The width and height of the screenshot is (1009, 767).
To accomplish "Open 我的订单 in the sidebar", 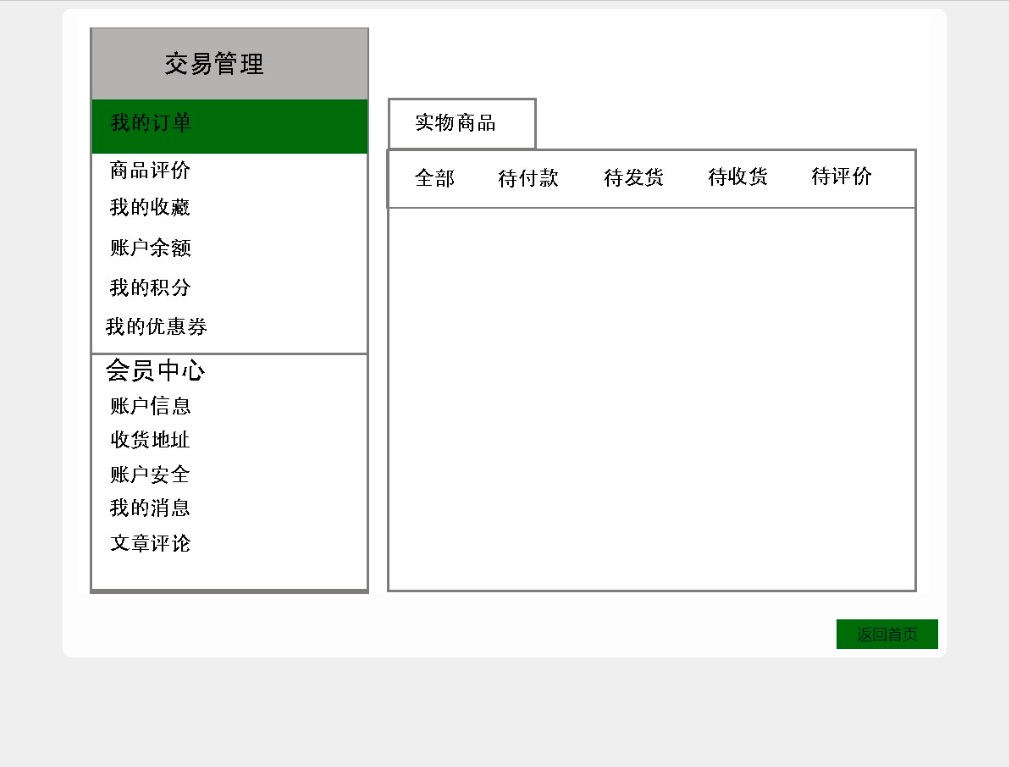I will [151, 124].
